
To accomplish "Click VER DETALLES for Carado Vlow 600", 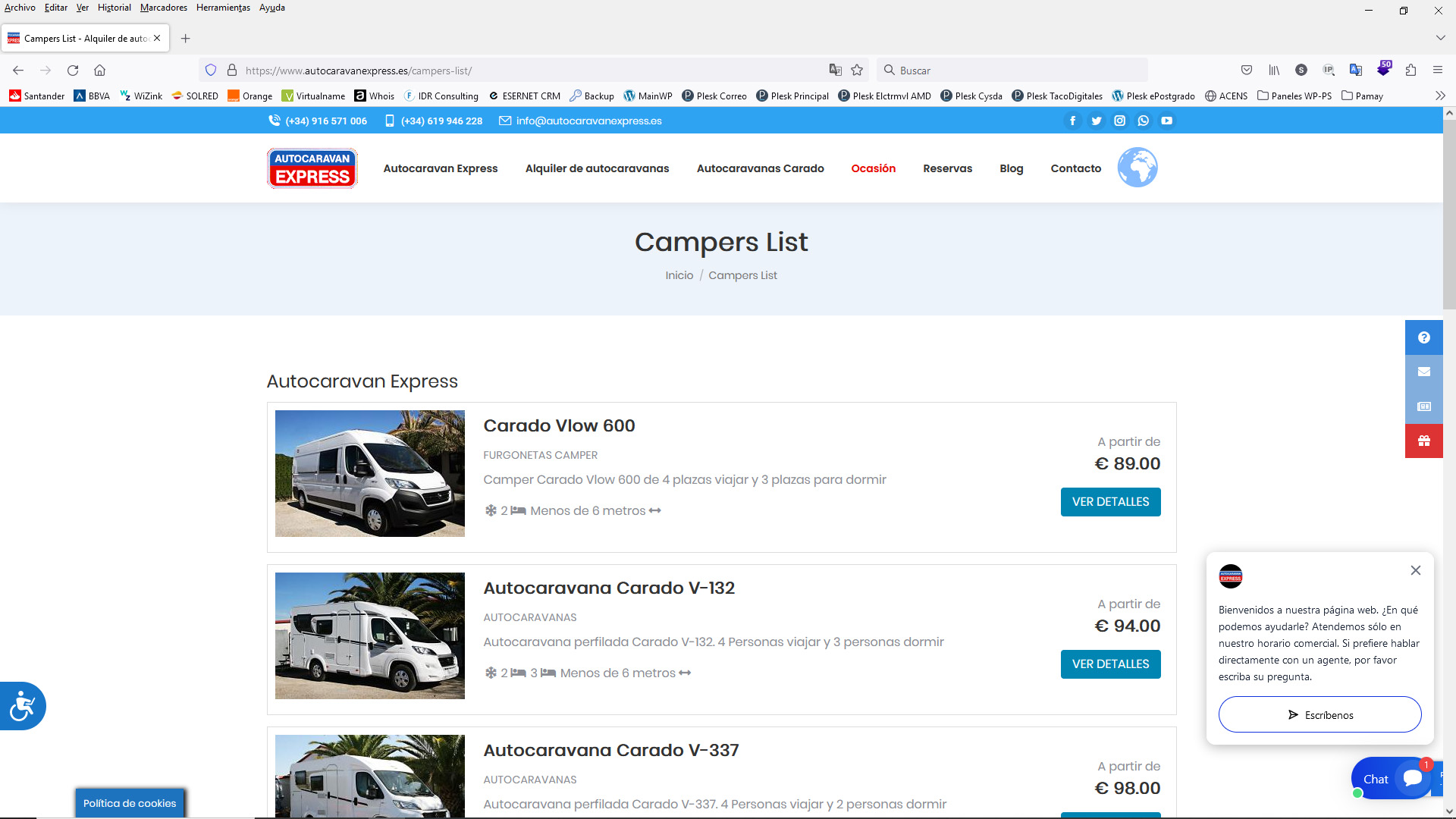I will [1110, 502].
